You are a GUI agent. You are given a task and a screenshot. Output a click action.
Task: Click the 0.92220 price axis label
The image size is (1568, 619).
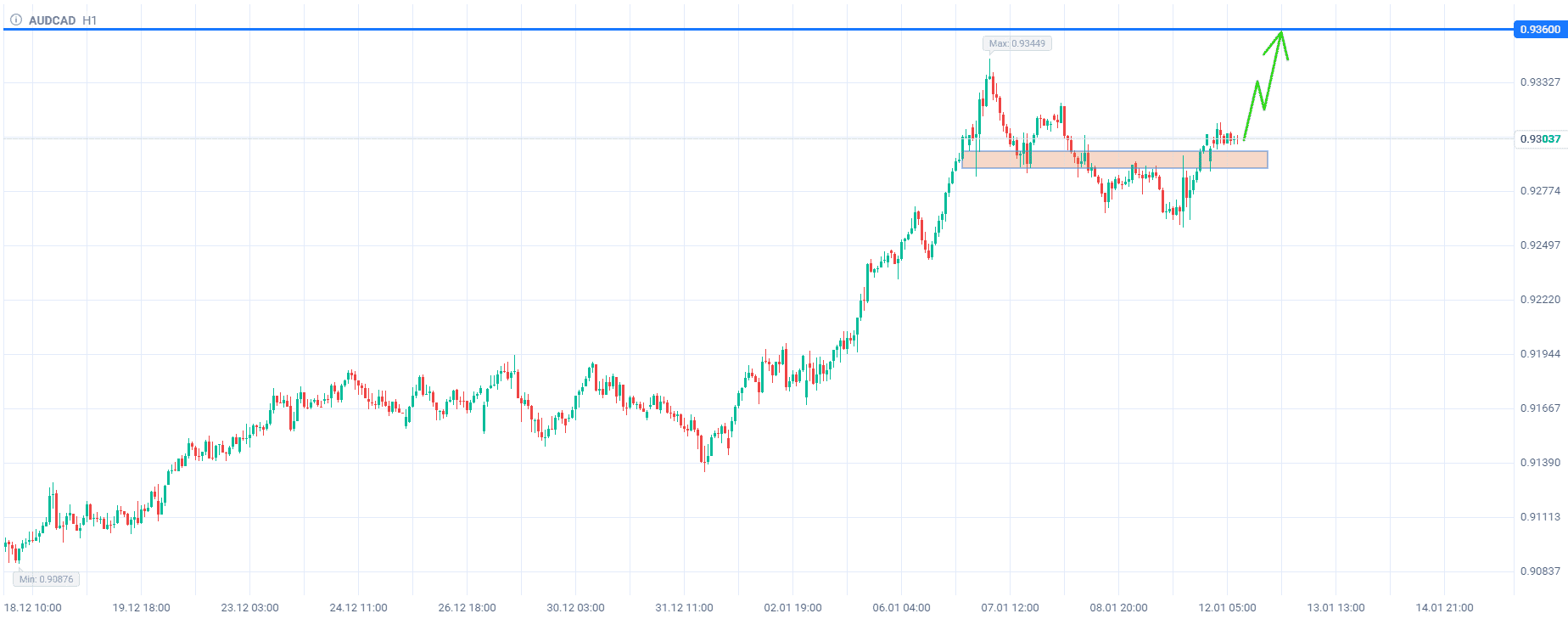point(1539,300)
